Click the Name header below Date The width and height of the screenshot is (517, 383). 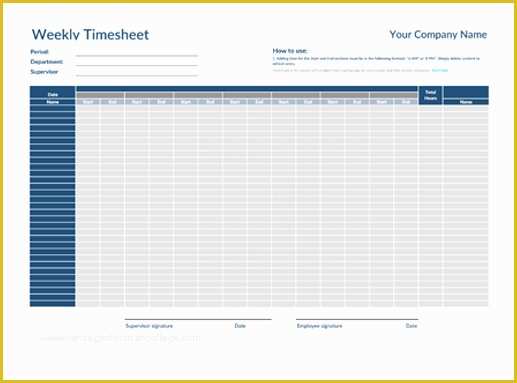coord(53,102)
